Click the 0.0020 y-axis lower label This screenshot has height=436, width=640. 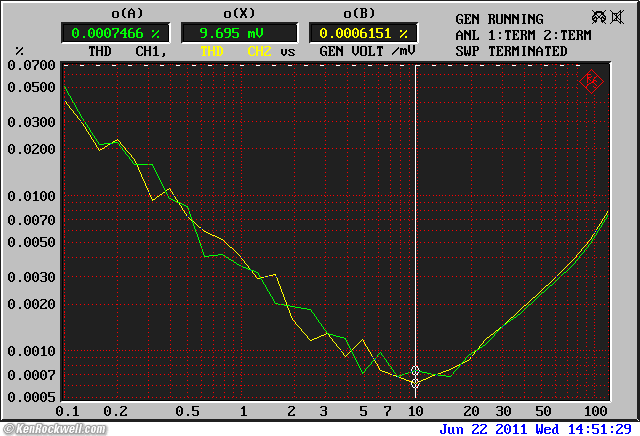[x=31, y=304]
